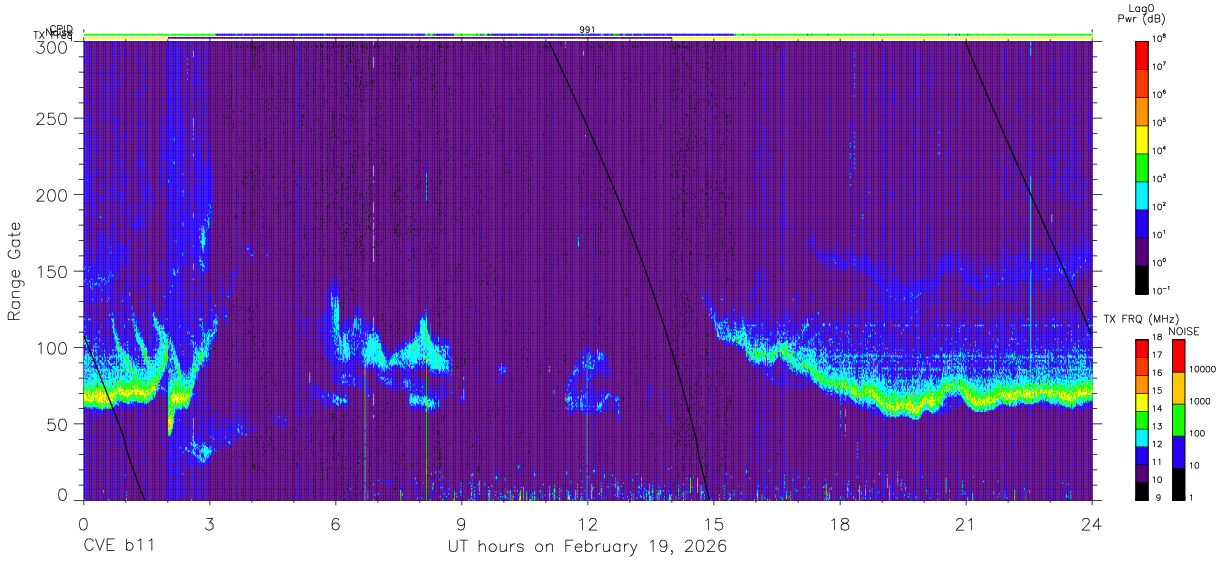The height and width of the screenshot is (567, 1228).
Task: Click the cyan segment of the Lag0 Pwr colorbar
Action: coord(1142,195)
